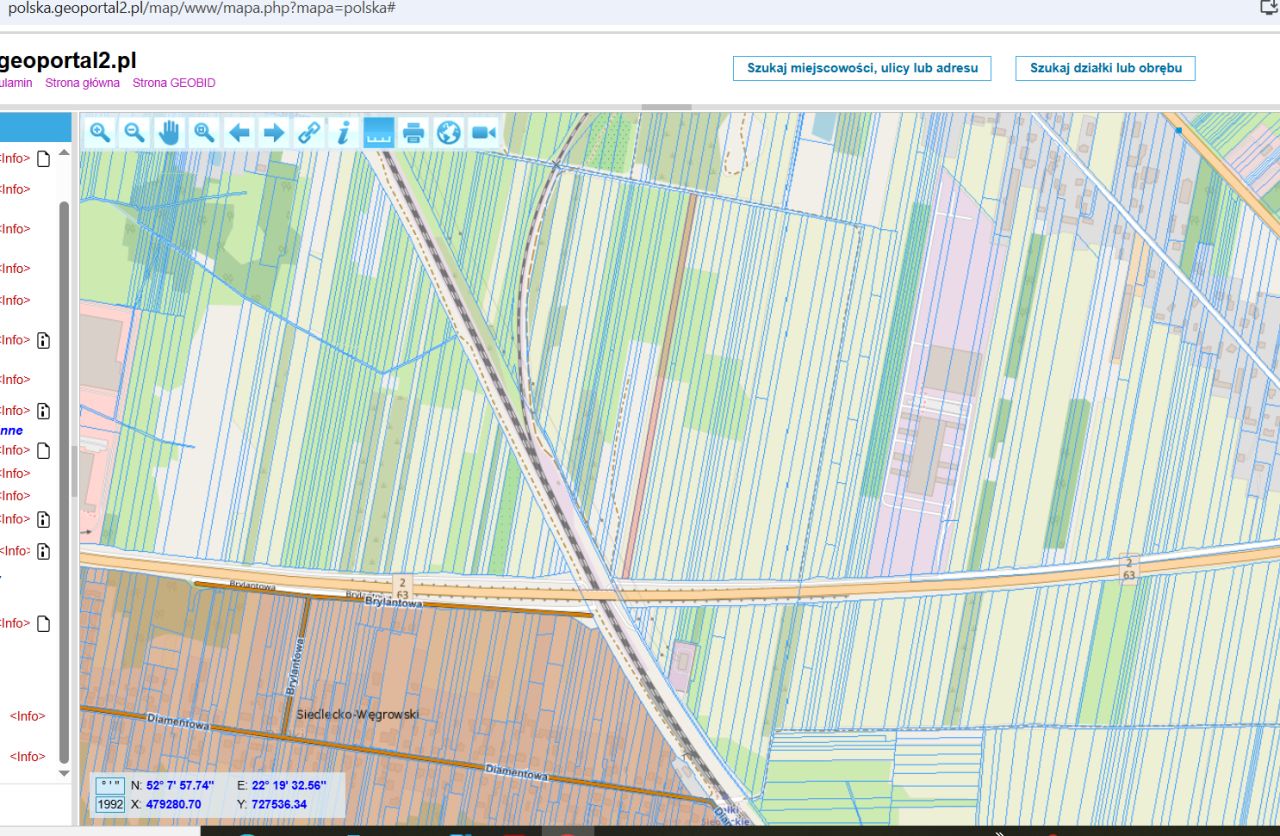Click the scroll down arrow in layer panel
The height and width of the screenshot is (836, 1280).
pyautogui.click(x=64, y=773)
